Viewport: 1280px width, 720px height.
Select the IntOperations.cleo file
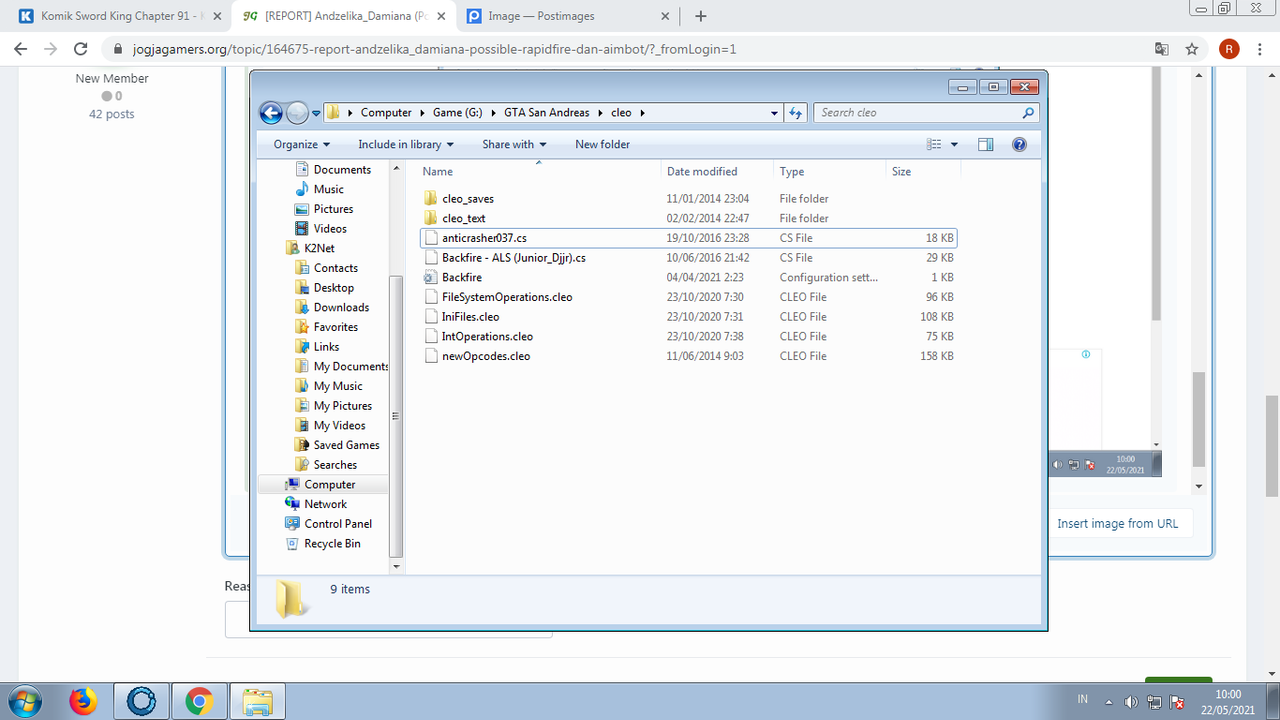(x=688, y=336)
